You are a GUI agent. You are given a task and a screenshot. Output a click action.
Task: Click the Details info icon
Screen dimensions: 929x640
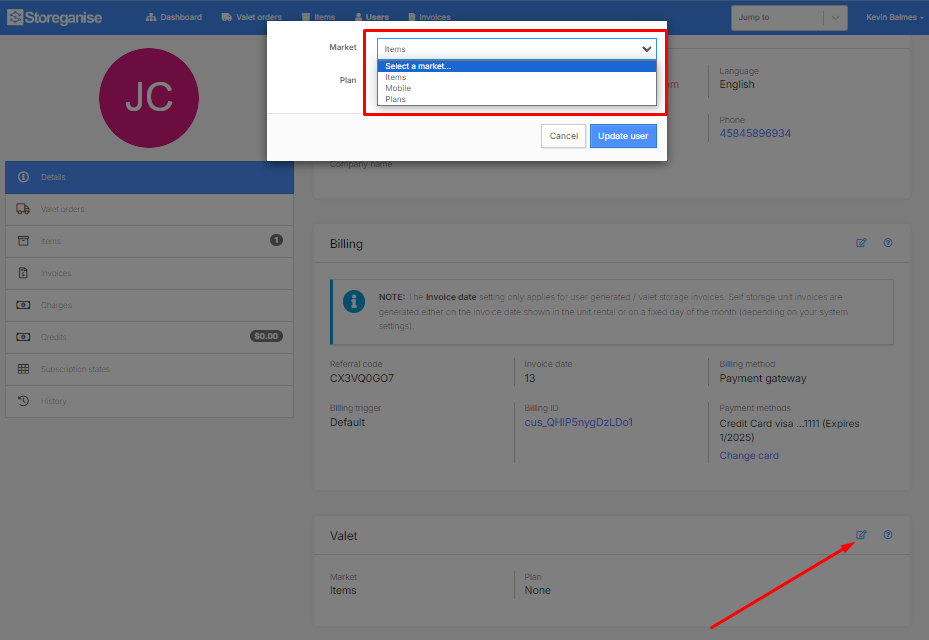click(x=23, y=177)
